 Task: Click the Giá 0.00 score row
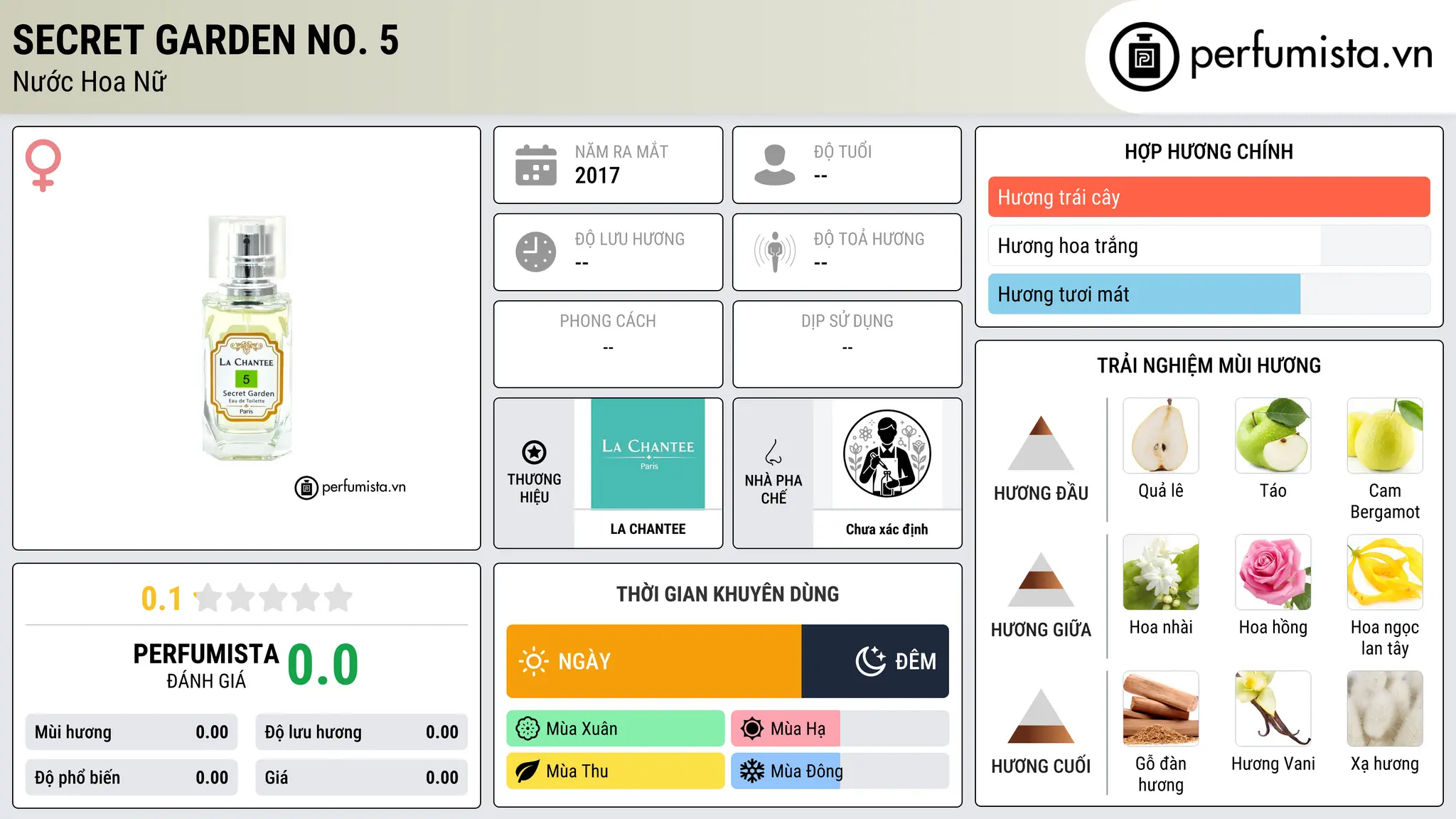click(362, 778)
